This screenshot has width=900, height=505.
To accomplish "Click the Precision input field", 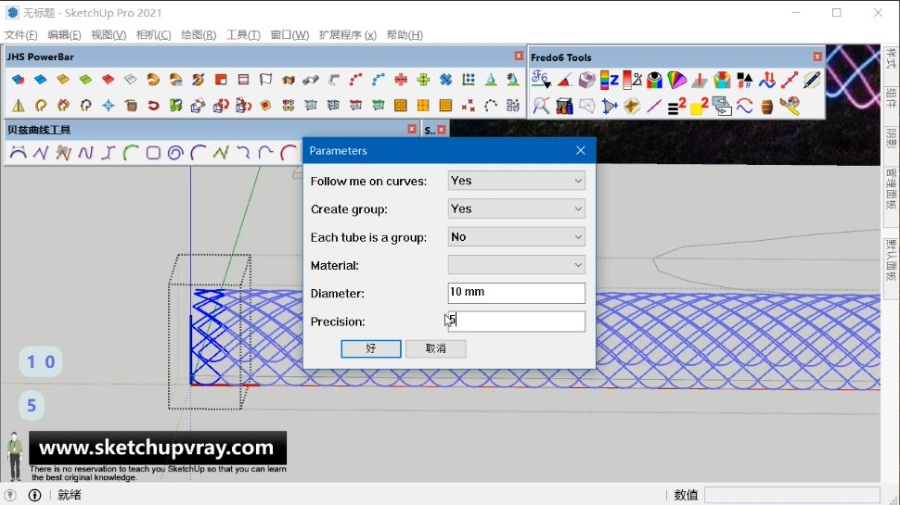I will 516,321.
